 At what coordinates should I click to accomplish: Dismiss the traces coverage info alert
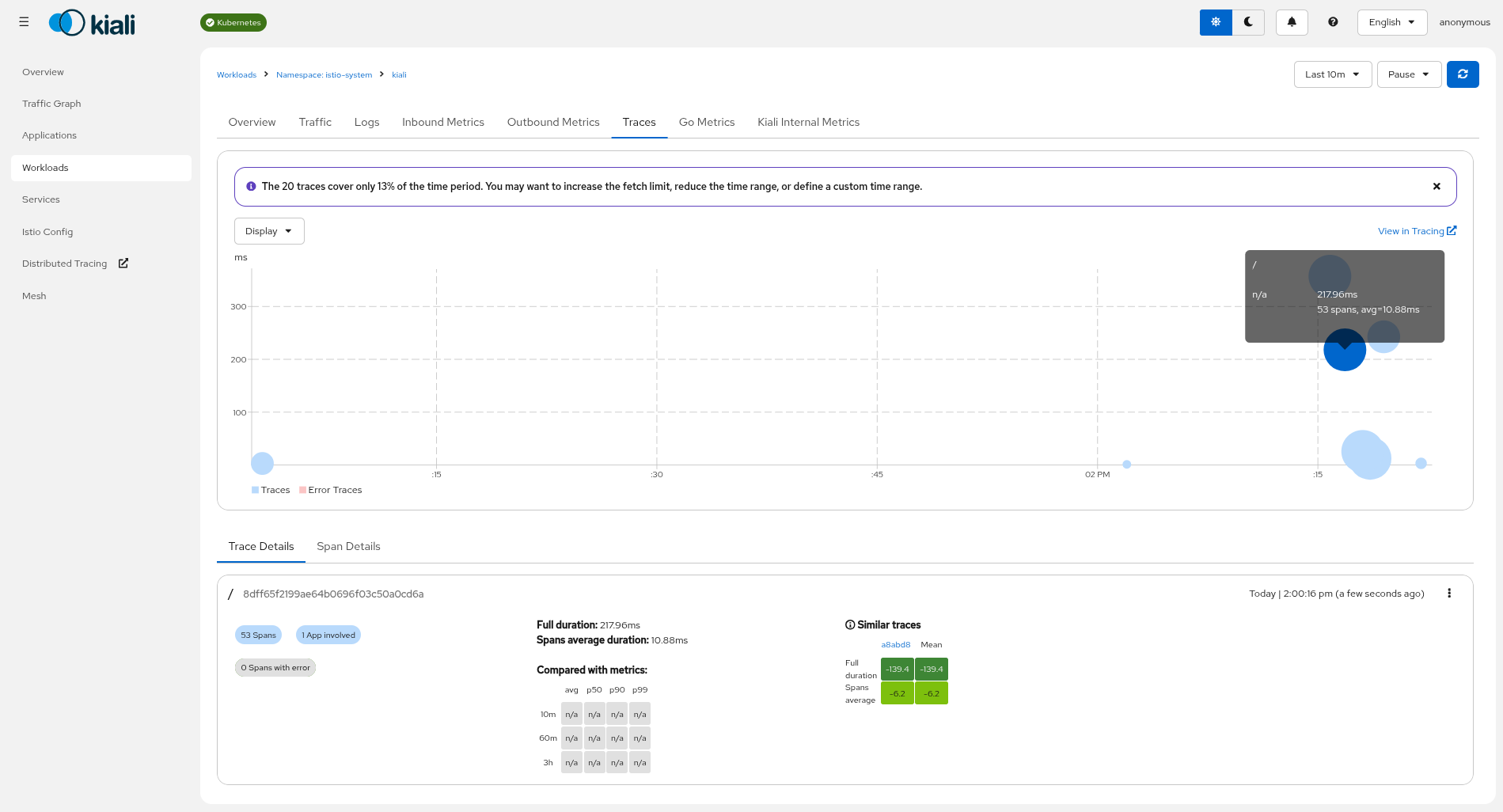[x=1436, y=187]
